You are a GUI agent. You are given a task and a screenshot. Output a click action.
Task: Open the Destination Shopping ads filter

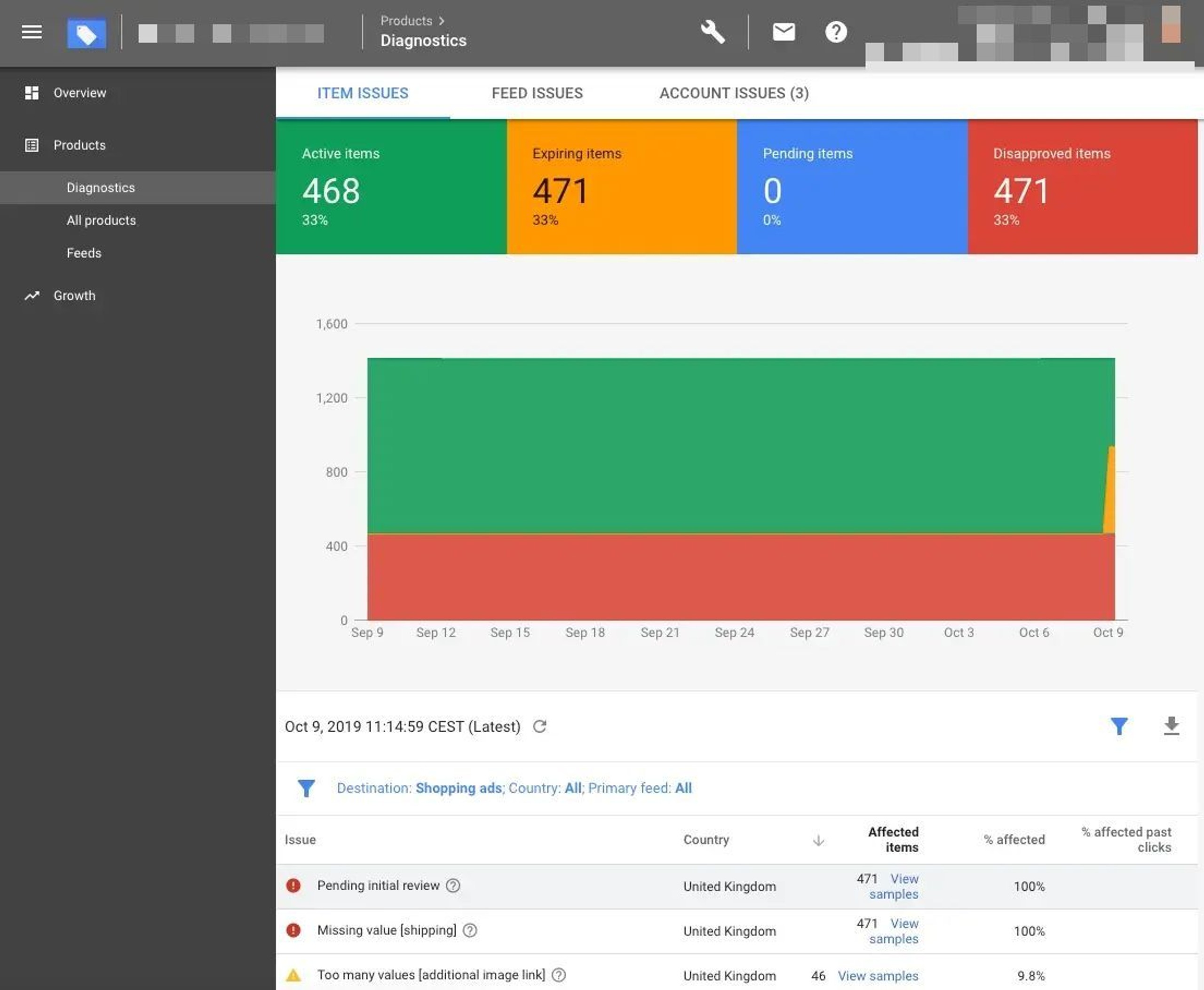459,788
